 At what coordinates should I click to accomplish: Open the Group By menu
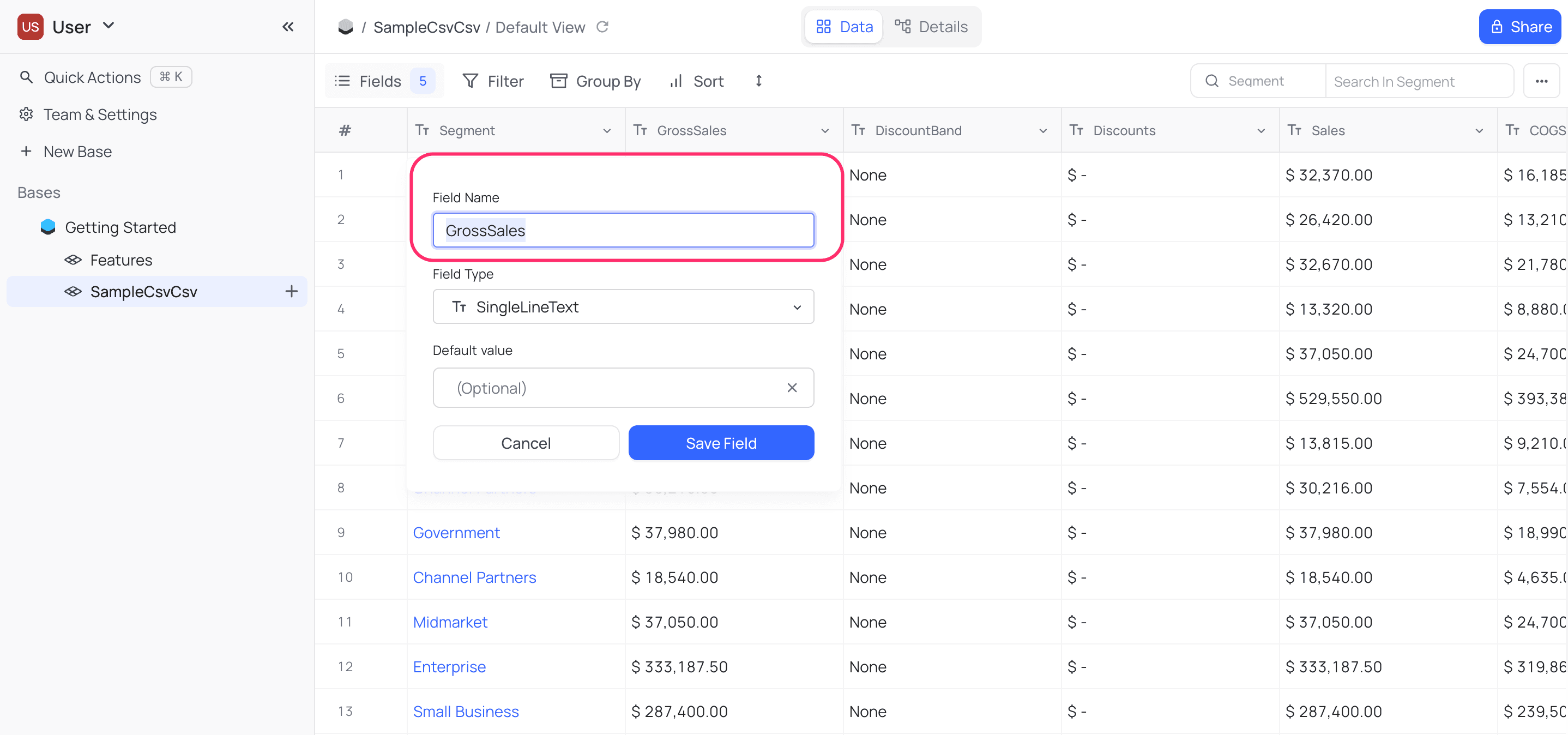[x=595, y=81]
